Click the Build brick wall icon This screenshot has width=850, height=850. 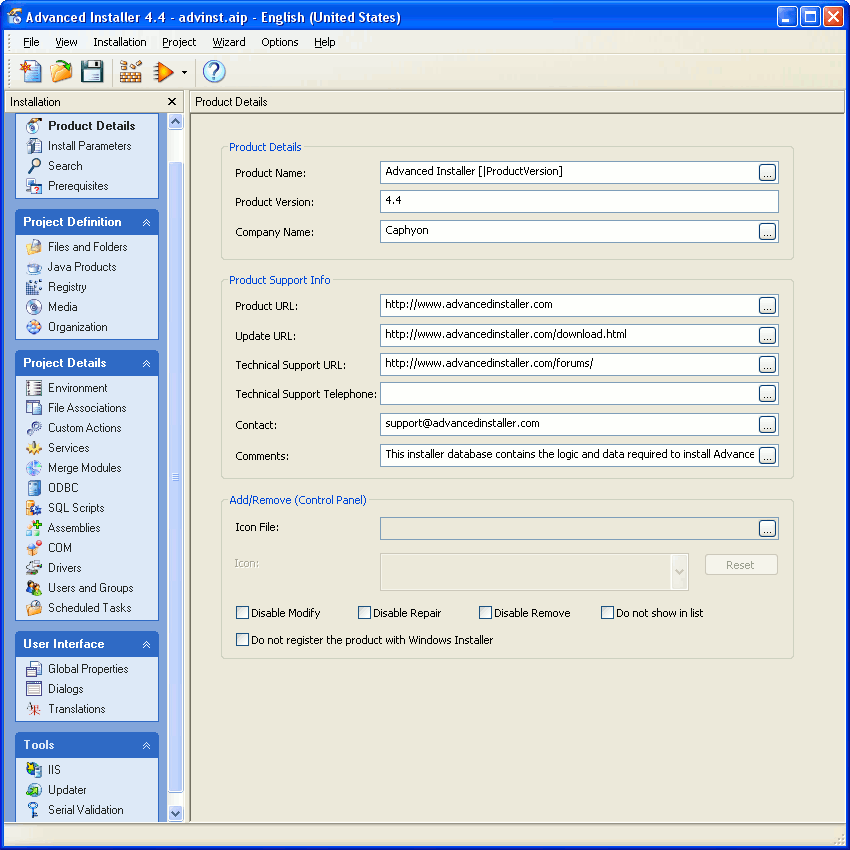[x=131, y=72]
